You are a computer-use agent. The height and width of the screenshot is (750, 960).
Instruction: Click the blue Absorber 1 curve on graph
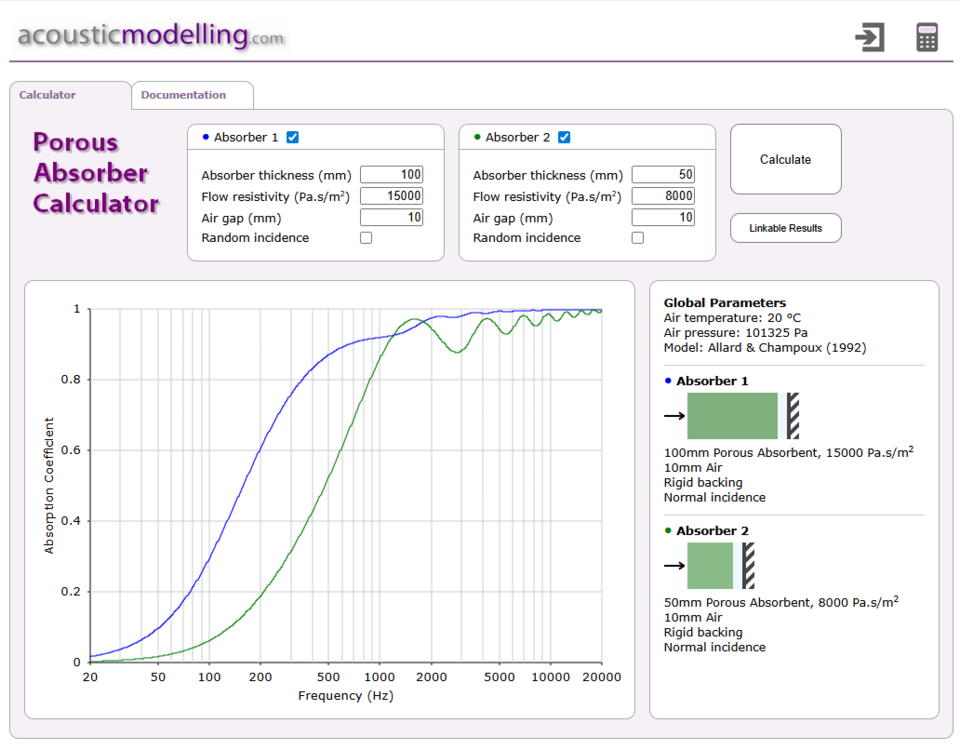point(259,452)
